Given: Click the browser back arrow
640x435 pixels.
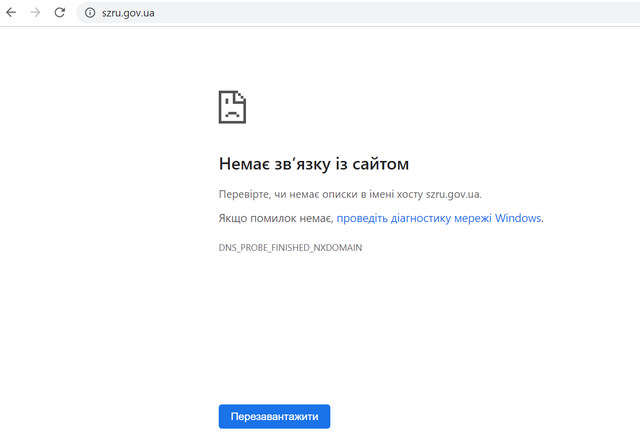Looking at the screenshot, I should 12,13.
